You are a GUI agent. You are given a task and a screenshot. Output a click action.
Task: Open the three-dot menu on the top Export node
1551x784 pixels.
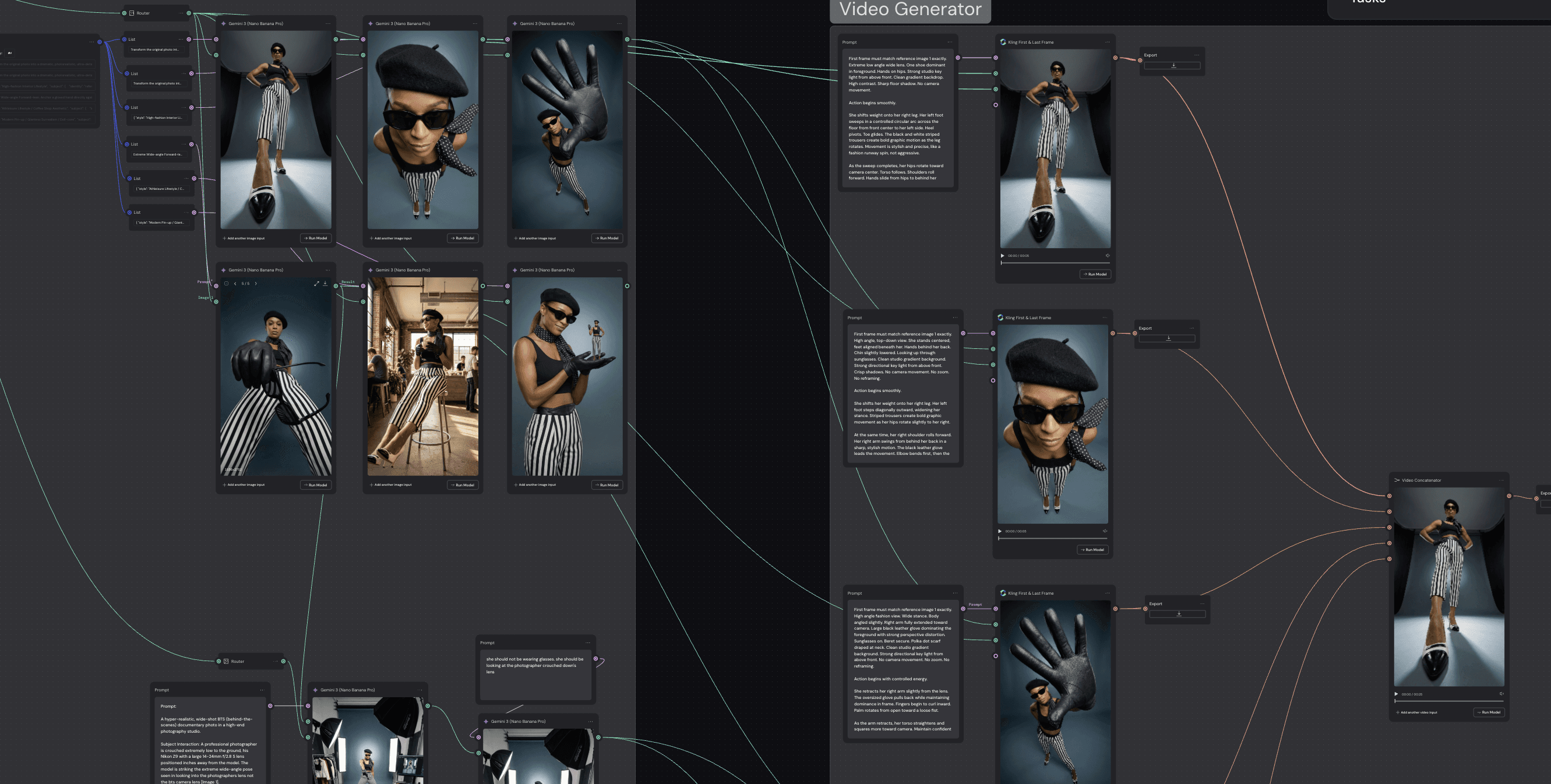(x=1196, y=55)
